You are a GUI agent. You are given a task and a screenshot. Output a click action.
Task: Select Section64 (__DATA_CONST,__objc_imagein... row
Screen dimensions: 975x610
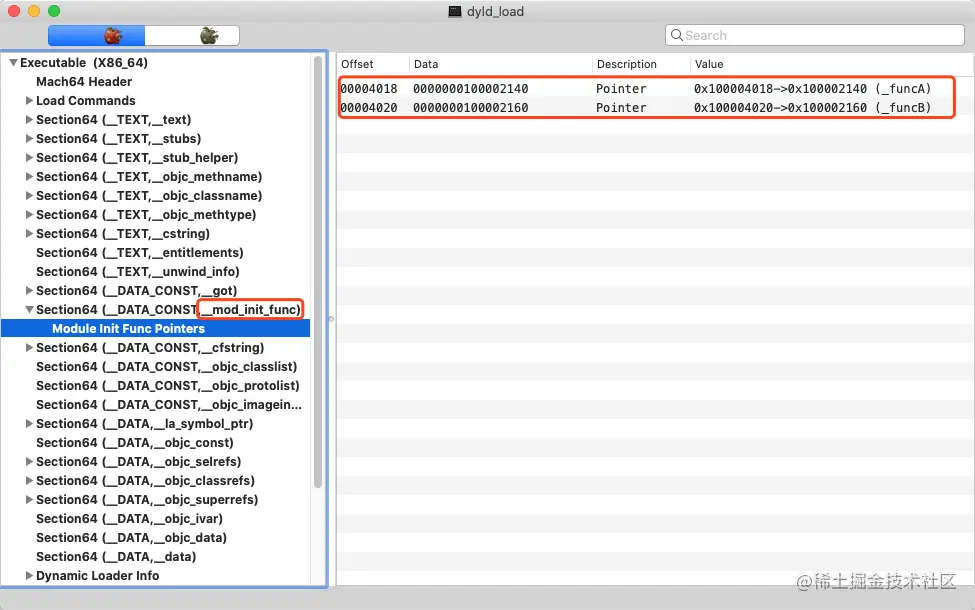click(155, 405)
